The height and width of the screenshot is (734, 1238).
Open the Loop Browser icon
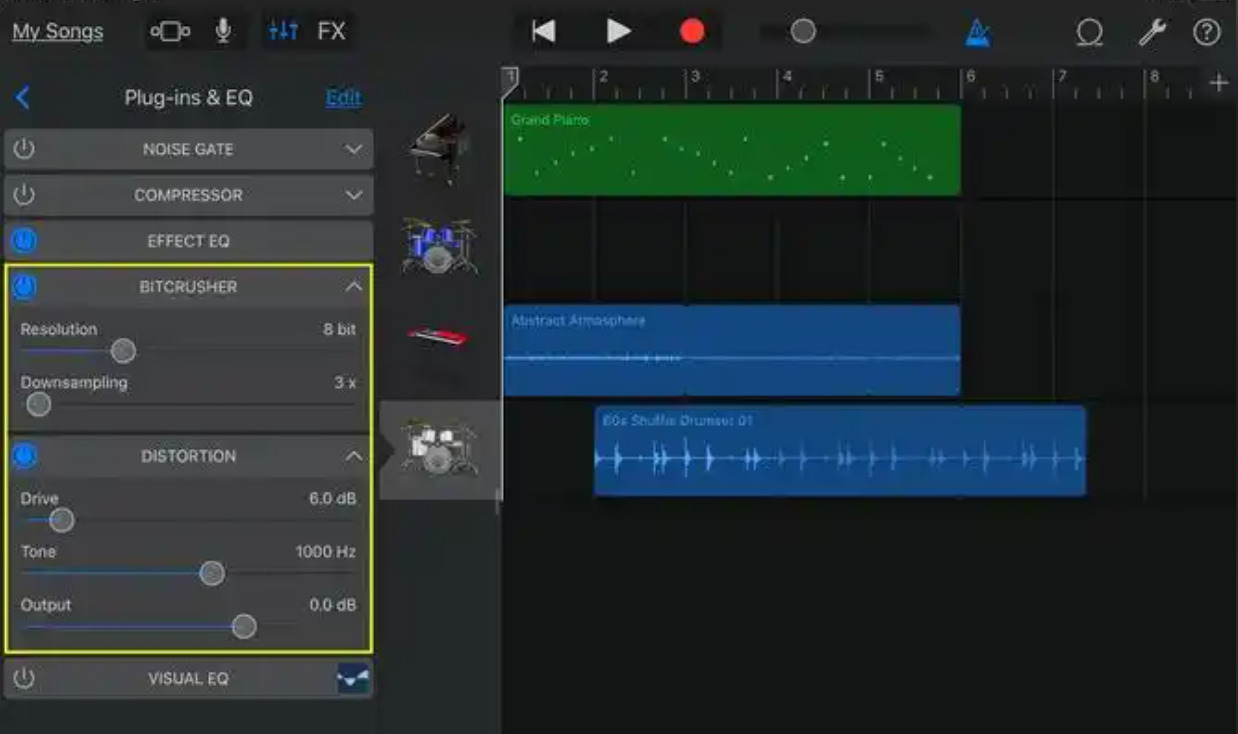1089,33
